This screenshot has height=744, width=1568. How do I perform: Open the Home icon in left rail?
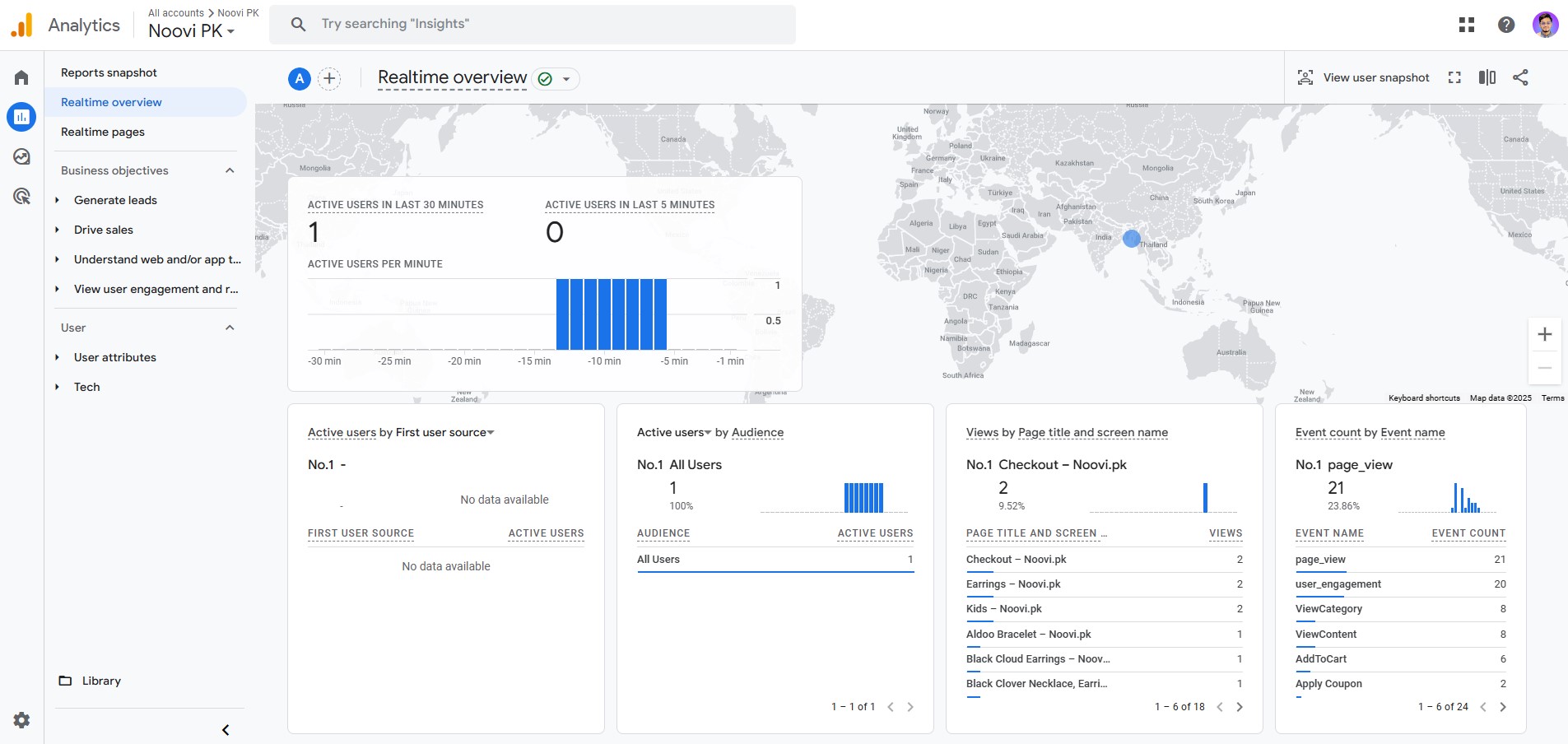point(21,77)
